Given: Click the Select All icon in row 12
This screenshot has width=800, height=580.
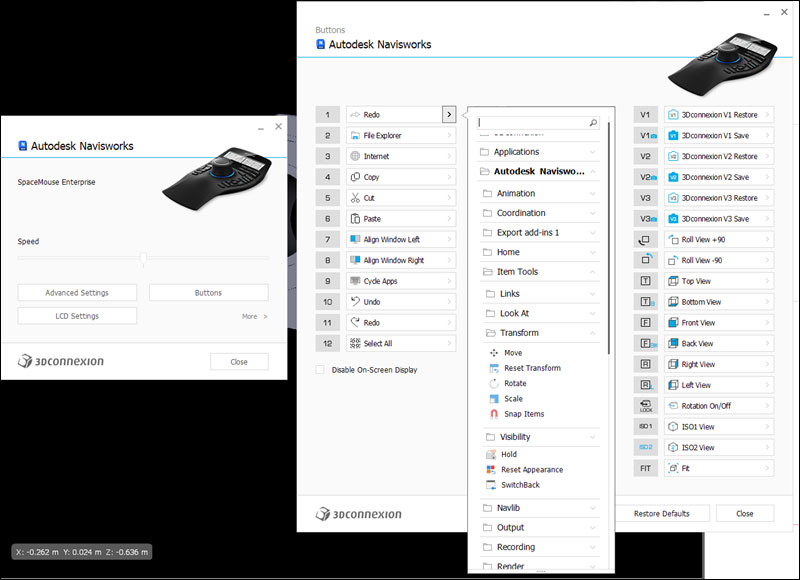Looking at the screenshot, I should tap(355, 343).
